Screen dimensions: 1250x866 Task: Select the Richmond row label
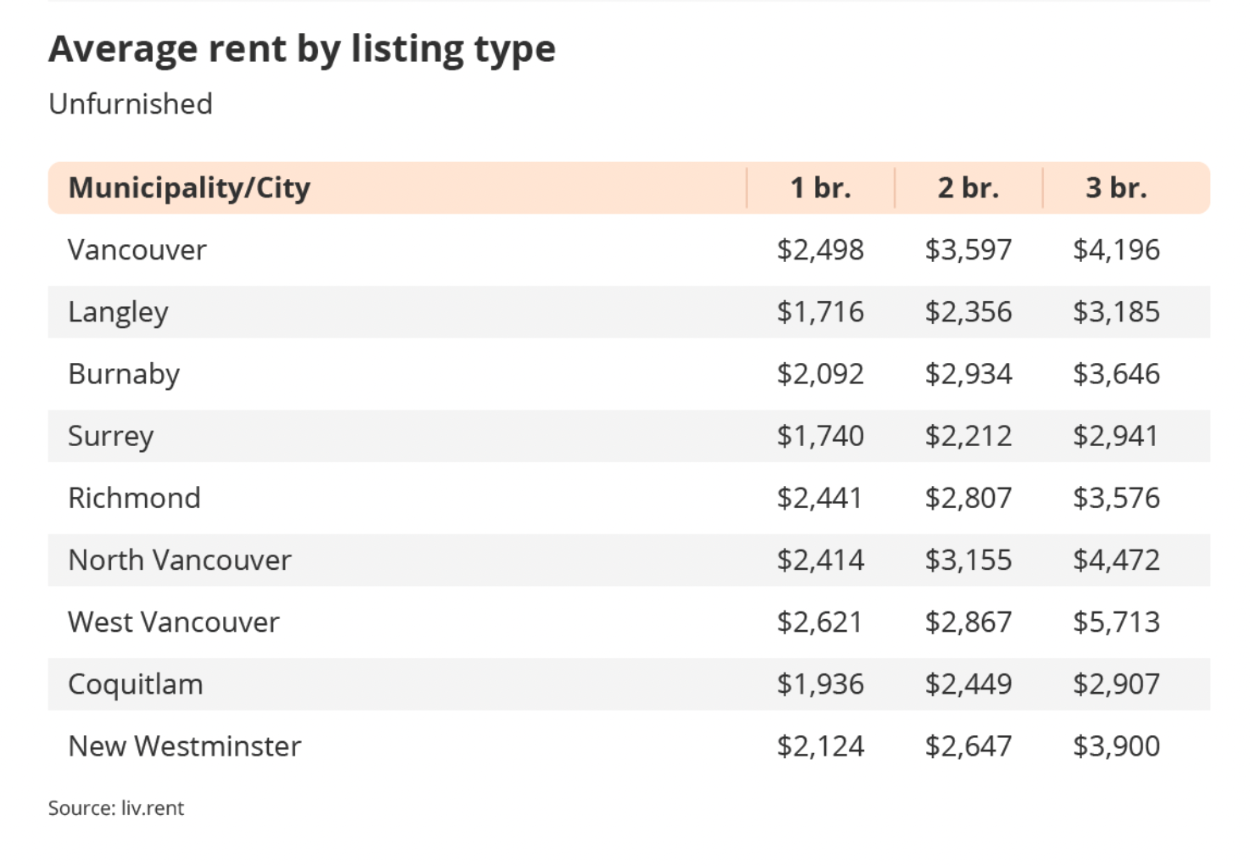[134, 497]
